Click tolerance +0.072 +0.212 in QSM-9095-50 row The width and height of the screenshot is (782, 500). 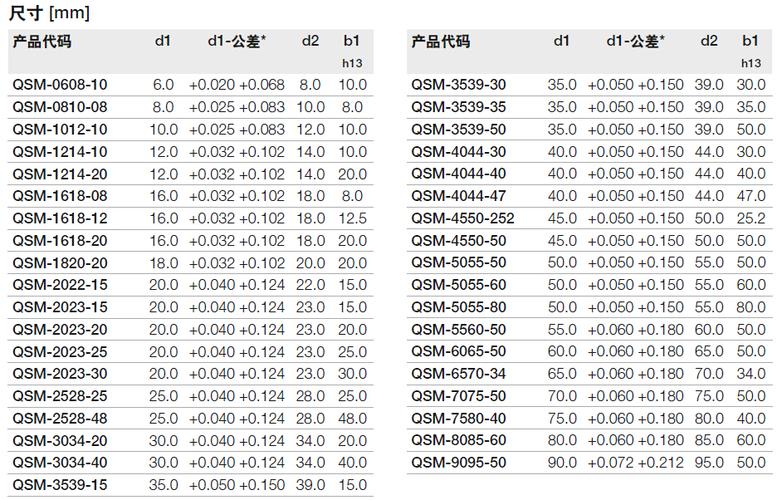pyautogui.click(x=635, y=463)
